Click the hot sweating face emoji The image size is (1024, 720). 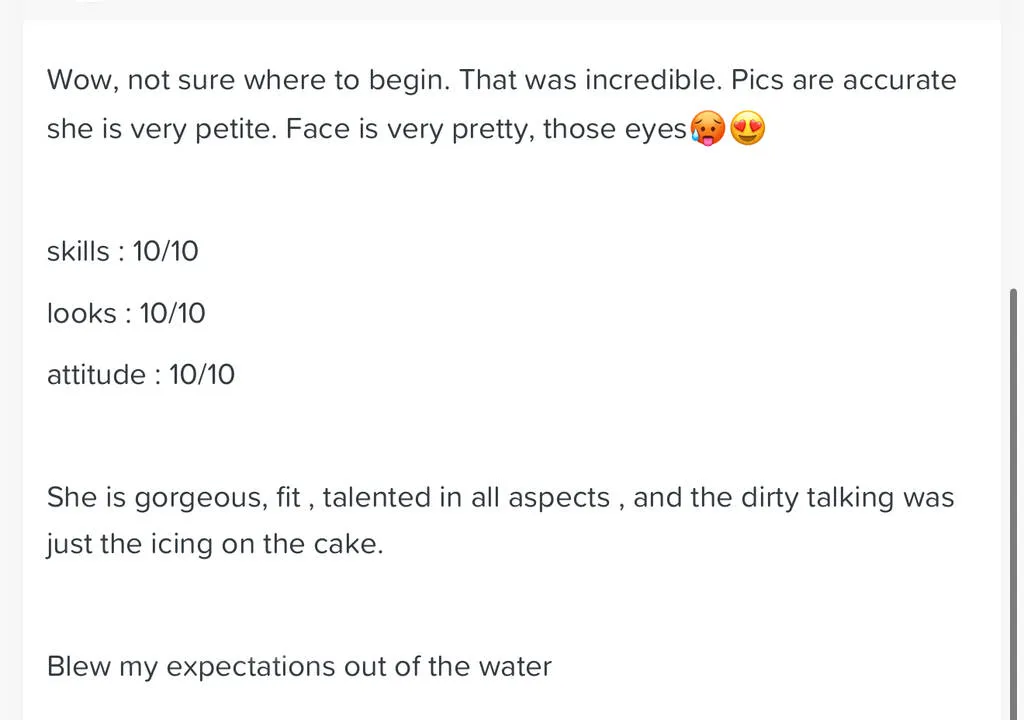point(707,130)
